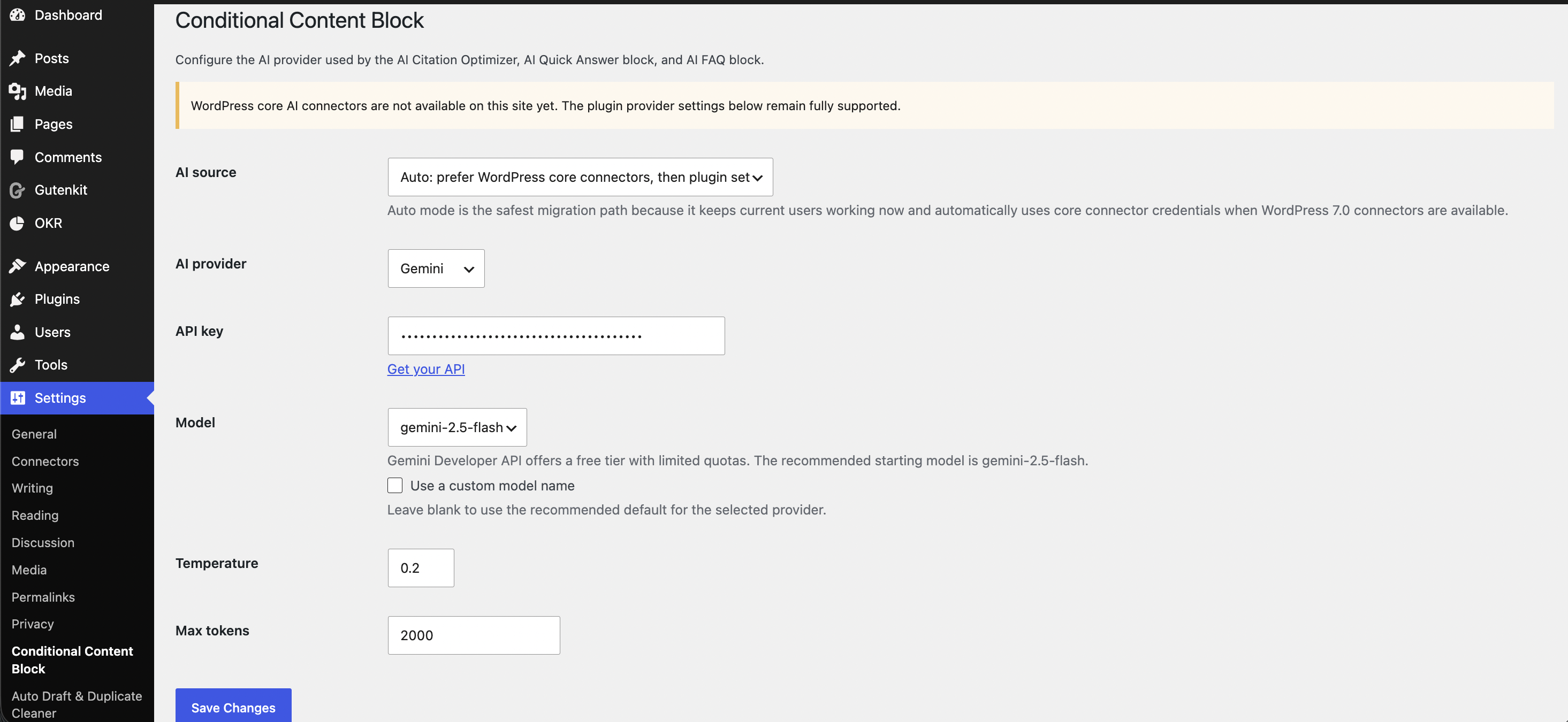This screenshot has width=1568, height=722.
Task: Click the Conditional Content Block page heading
Action: point(300,20)
